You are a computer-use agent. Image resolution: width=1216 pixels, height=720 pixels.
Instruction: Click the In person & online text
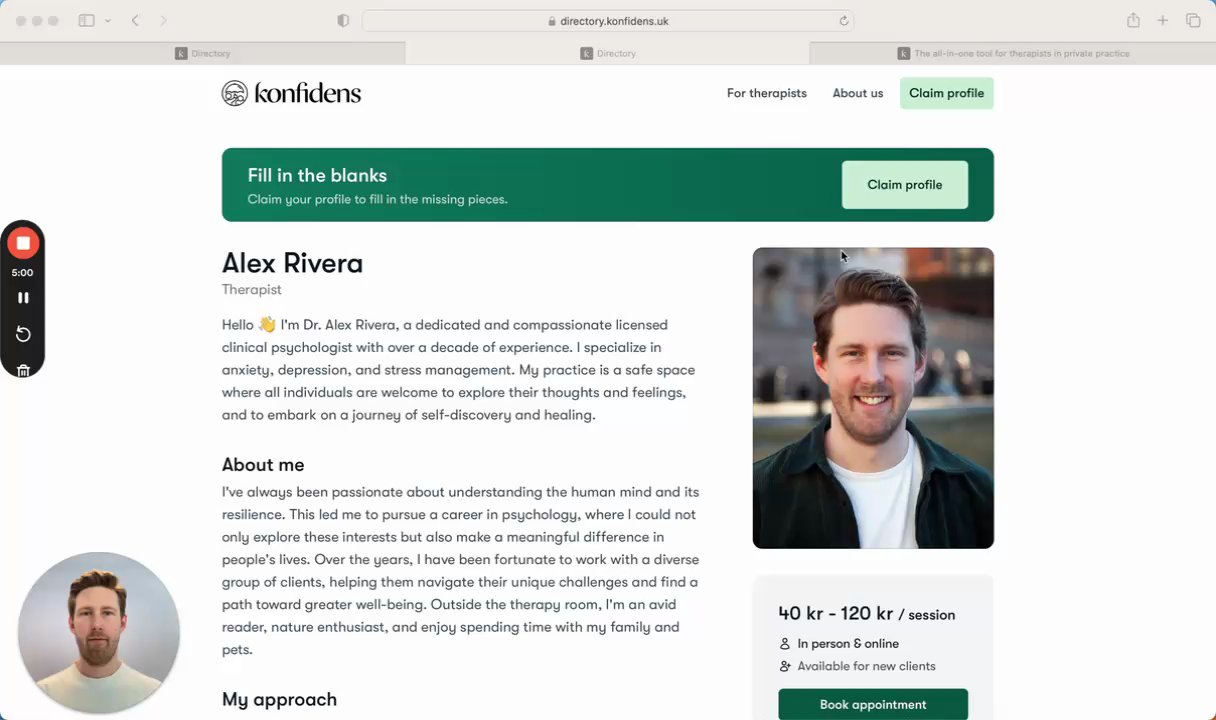tap(848, 644)
